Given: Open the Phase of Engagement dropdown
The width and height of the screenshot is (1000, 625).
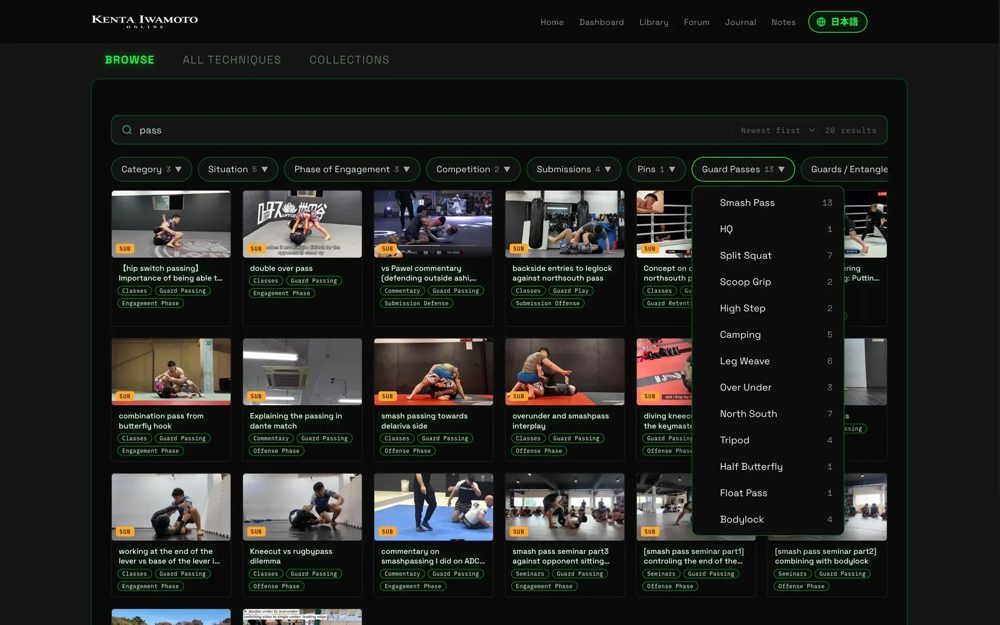Looking at the screenshot, I should [351, 170].
